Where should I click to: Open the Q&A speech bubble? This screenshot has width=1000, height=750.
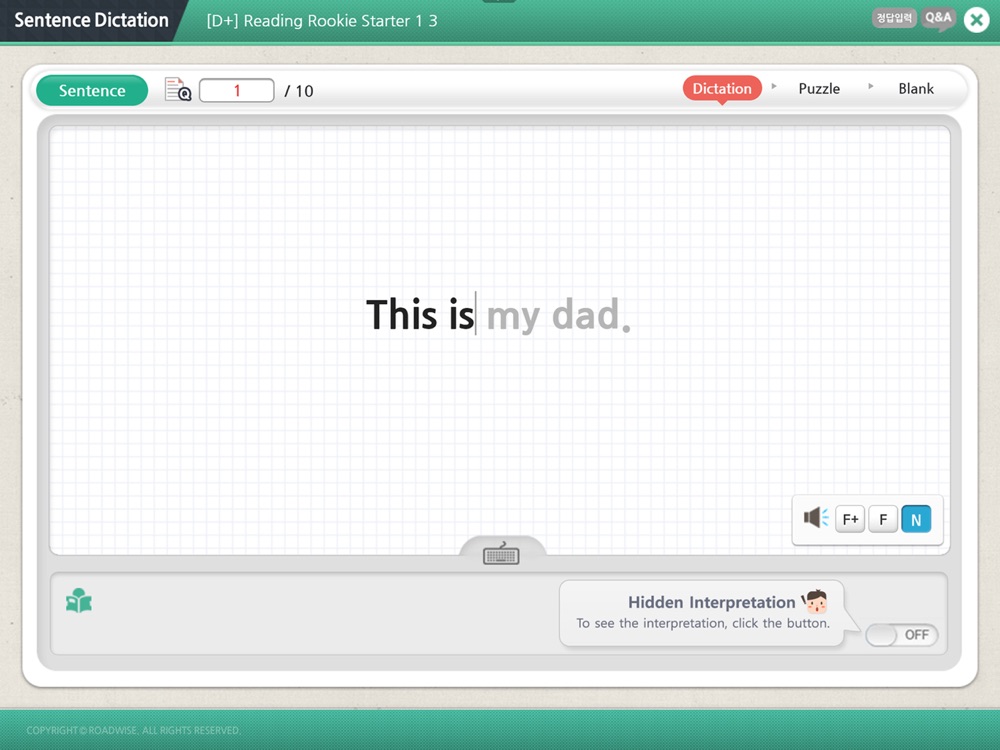pos(939,18)
